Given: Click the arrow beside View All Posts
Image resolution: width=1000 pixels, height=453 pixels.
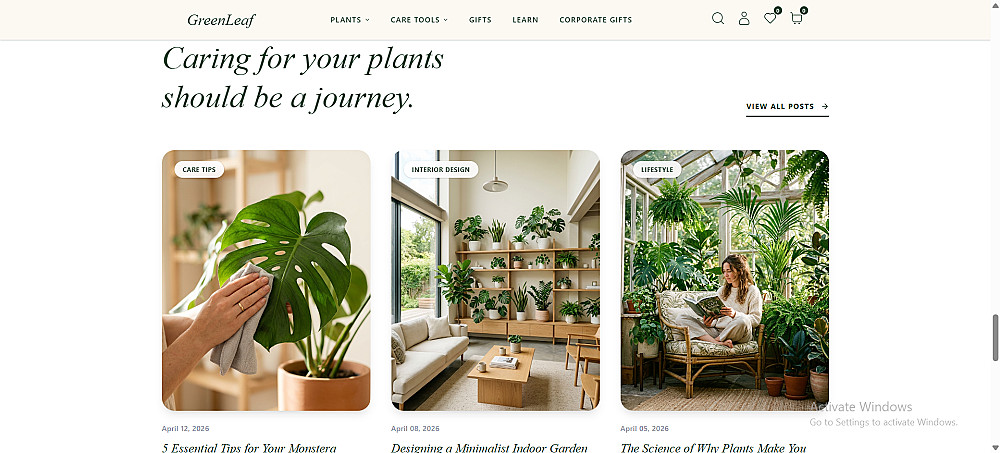Looking at the screenshot, I should tap(825, 107).
